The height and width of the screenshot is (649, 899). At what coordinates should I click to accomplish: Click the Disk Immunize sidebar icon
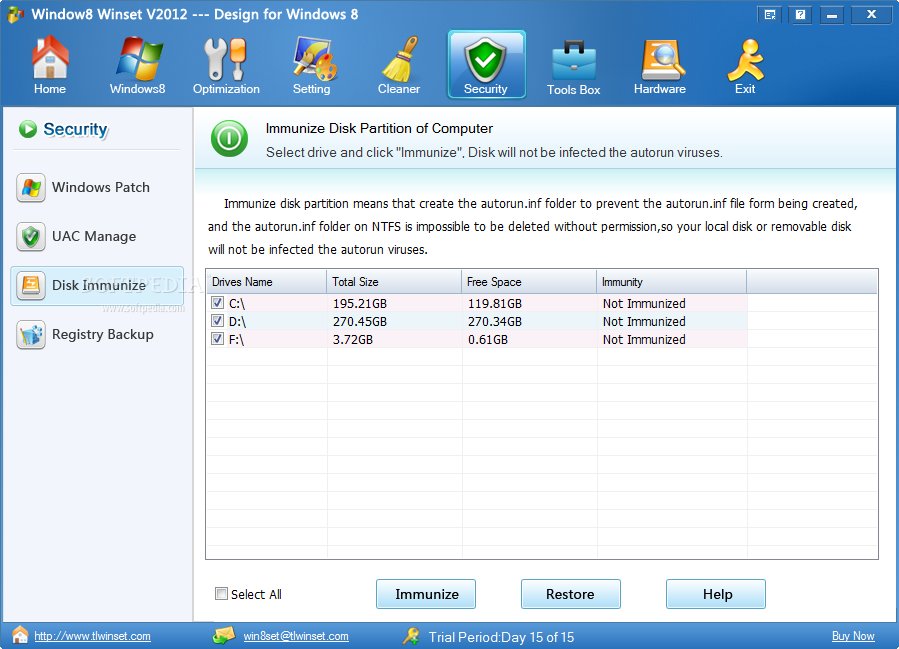pos(31,286)
